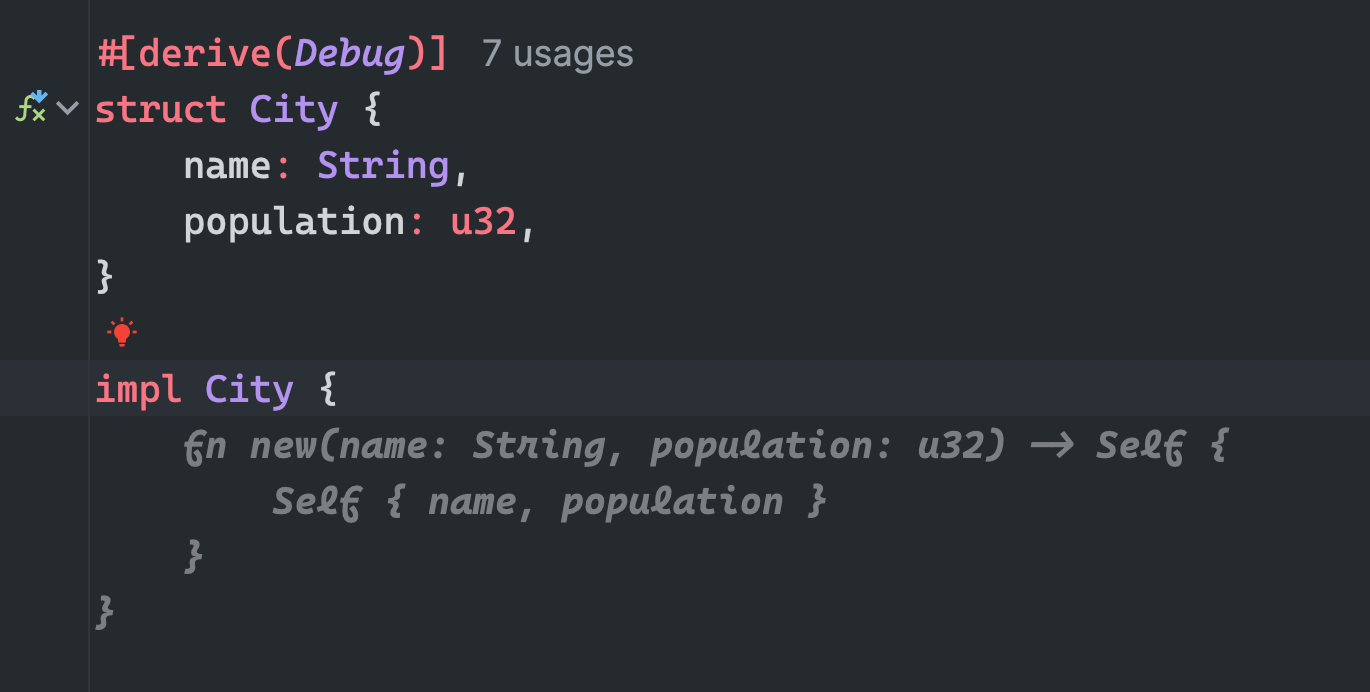Click the red intention lightbulb icon

point(122,332)
